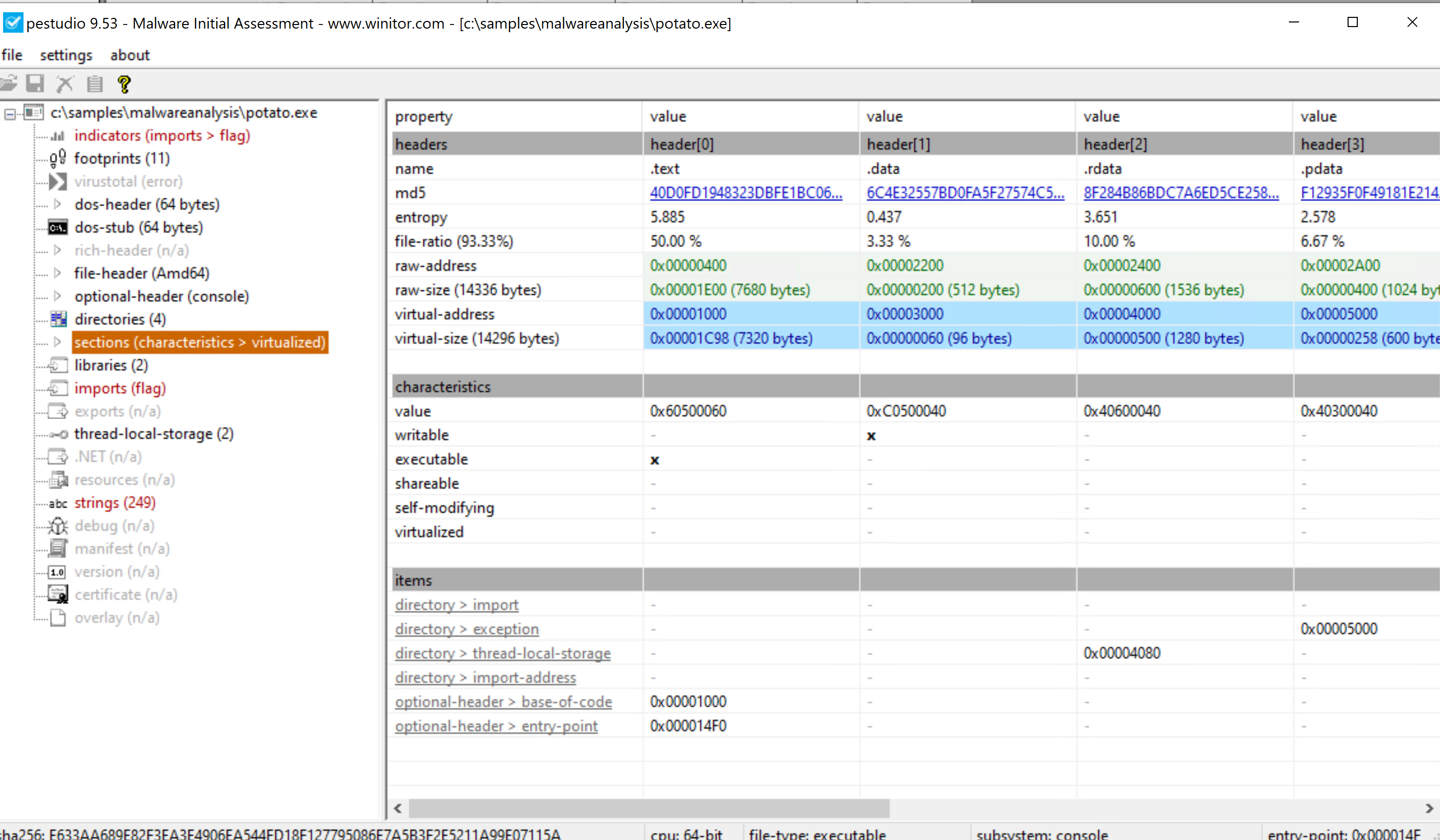This screenshot has width=1440, height=840.
Task: Click the libraries icon in tree
Action: point(58,365)
